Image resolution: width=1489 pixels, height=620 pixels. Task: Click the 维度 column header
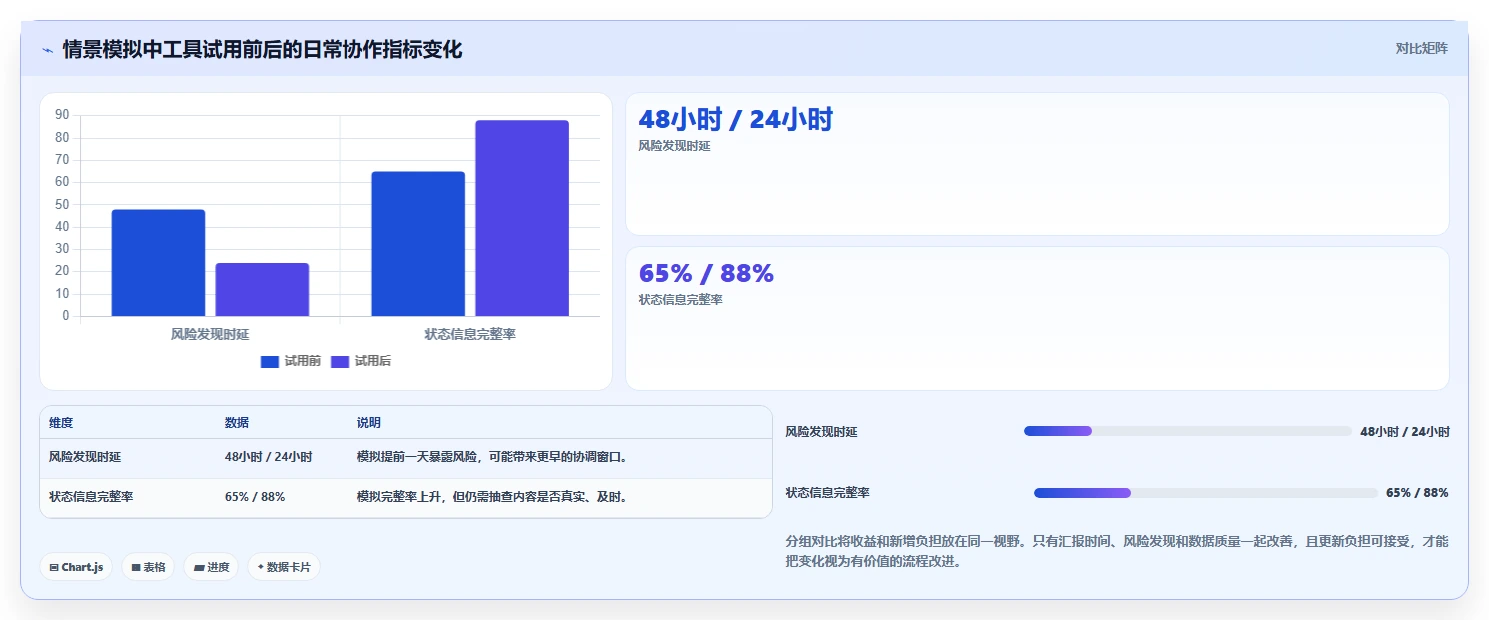point(61,423)
